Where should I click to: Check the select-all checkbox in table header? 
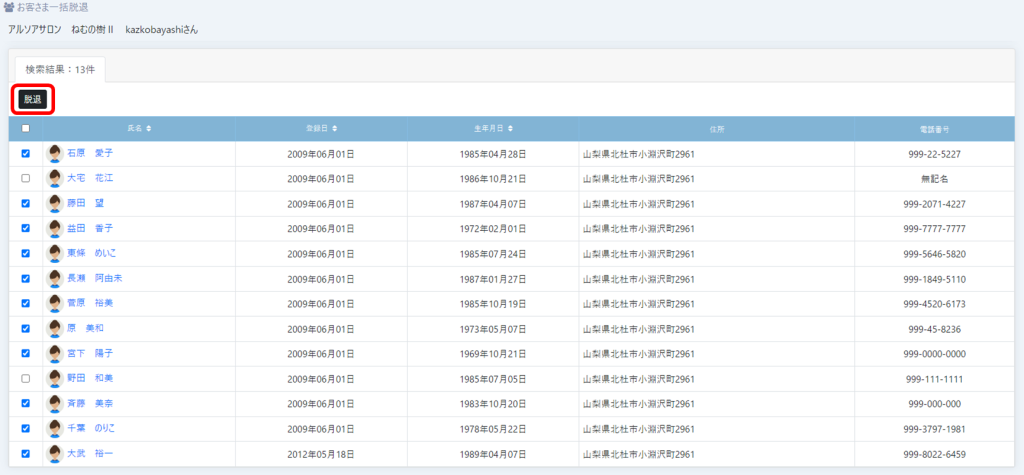pos(26,129)
